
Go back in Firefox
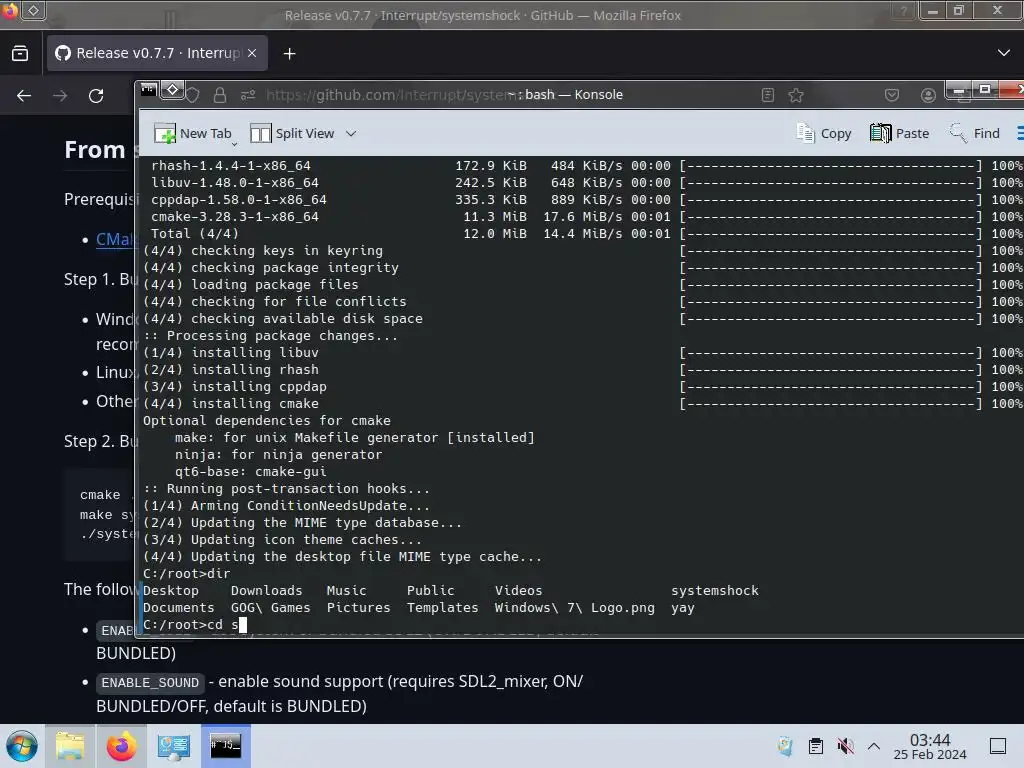[x=24, y=96]
